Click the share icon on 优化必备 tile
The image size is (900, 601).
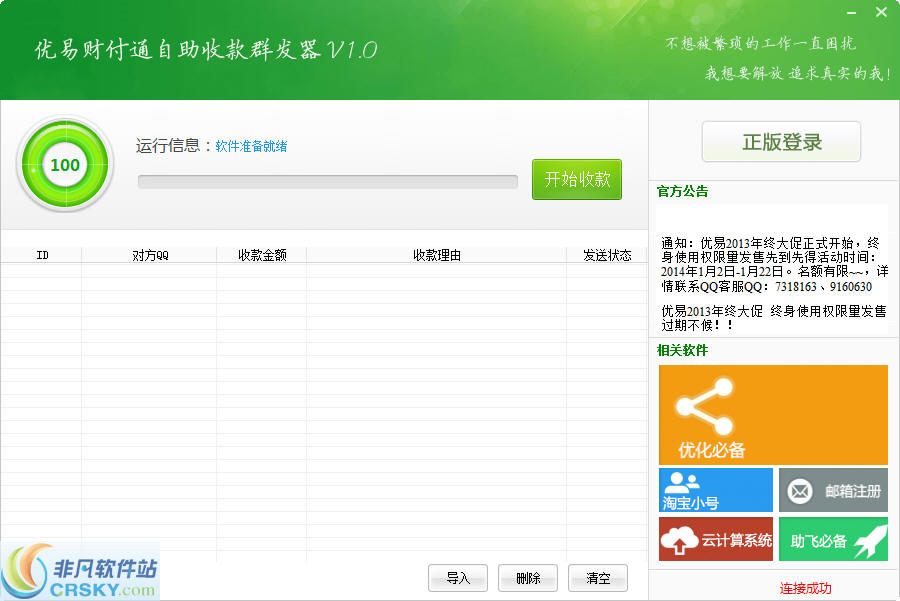705,404
